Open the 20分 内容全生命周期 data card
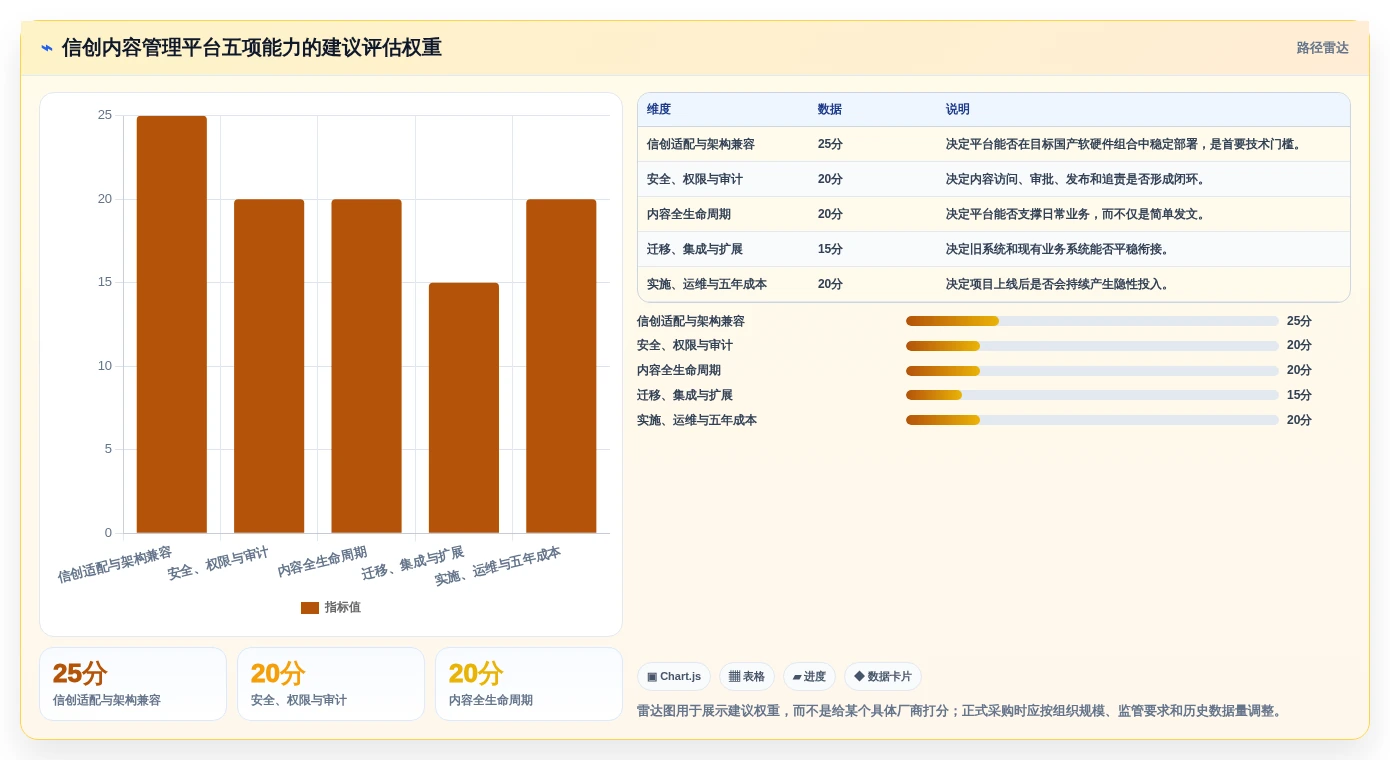 529,684
